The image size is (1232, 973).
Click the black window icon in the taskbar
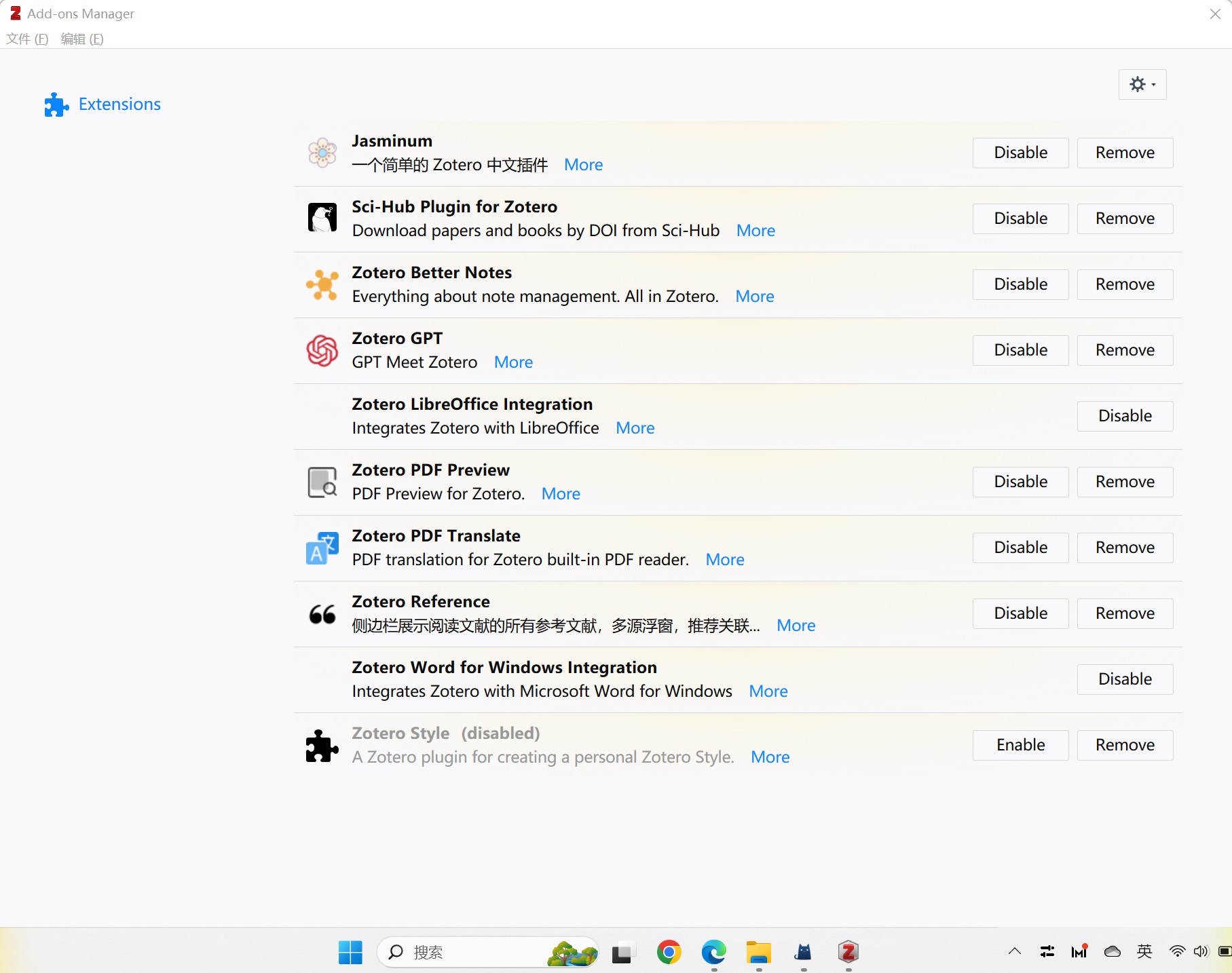point(621,953)
